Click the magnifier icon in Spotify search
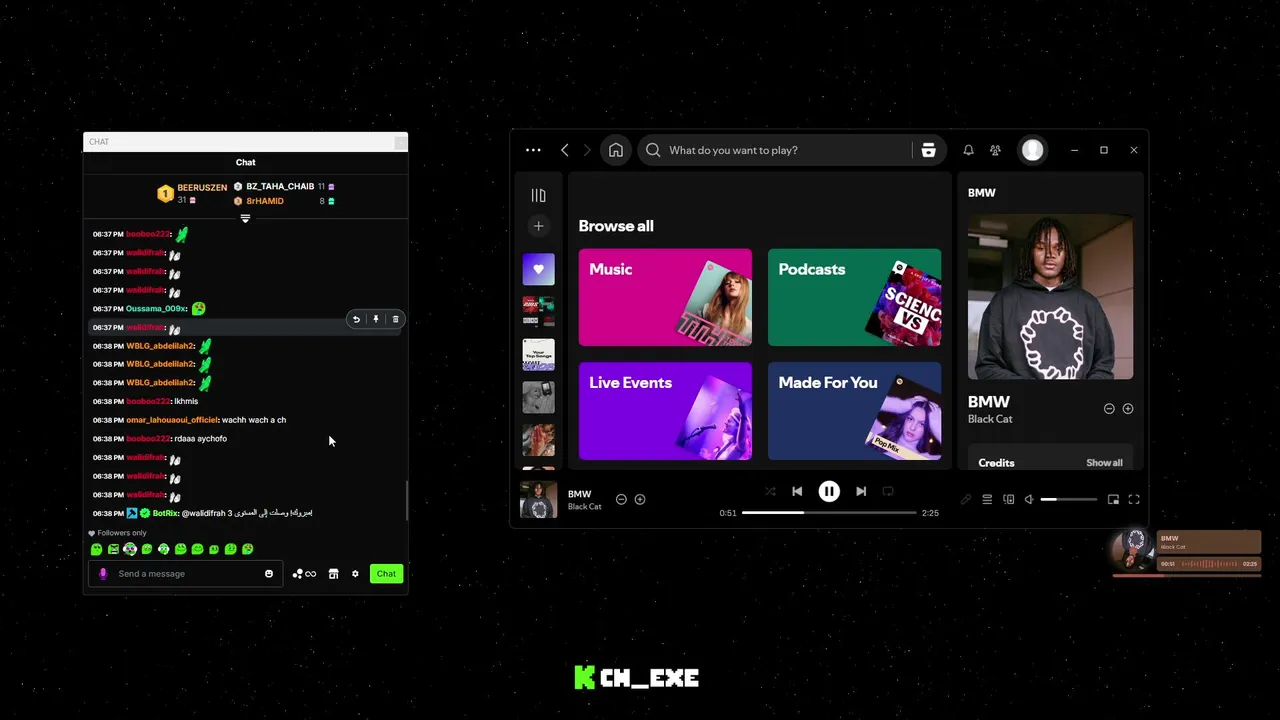This screenshot has width=1280, height=720. 653,150
